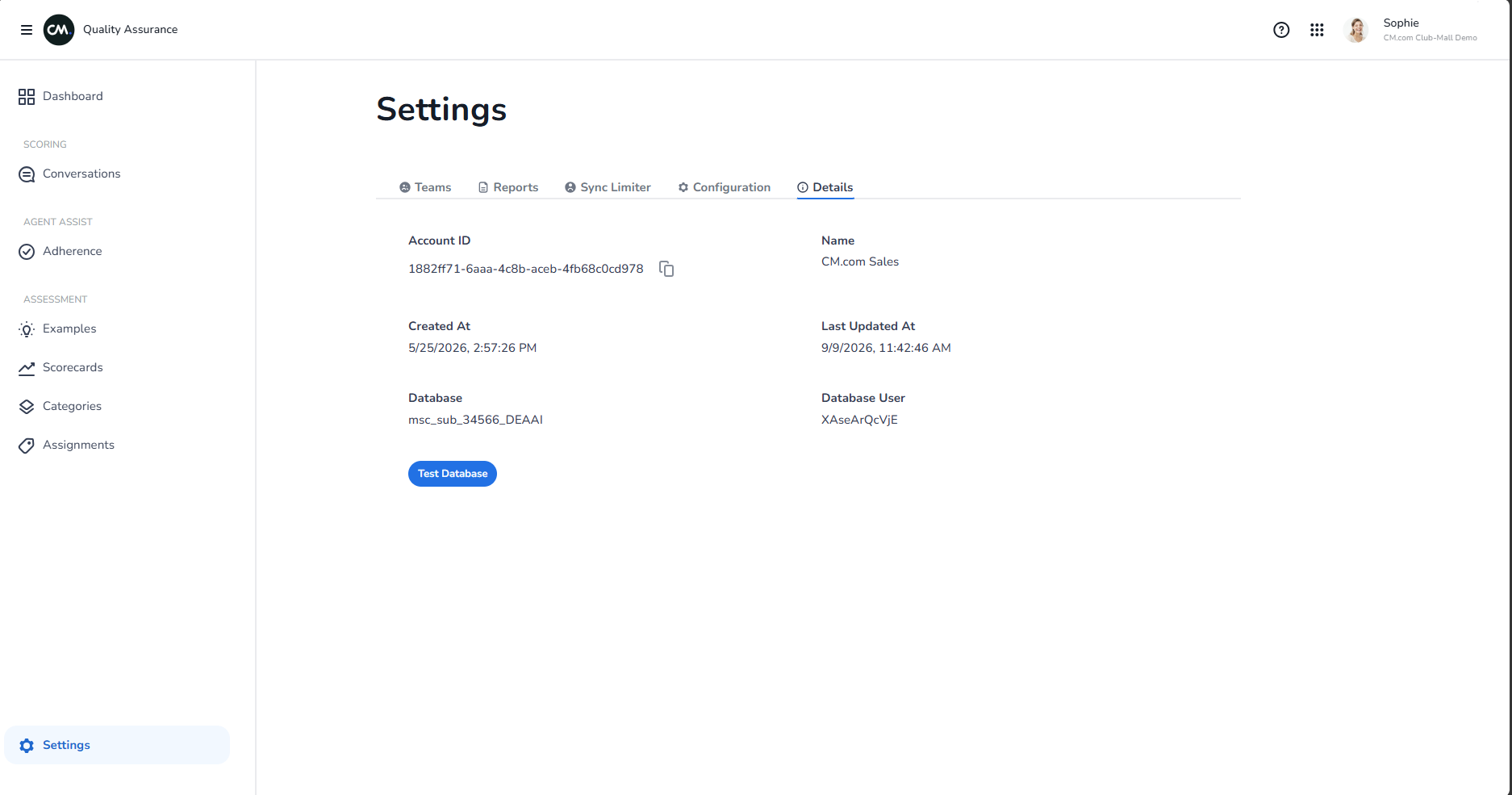
Task: Switch to the Teams tab
Action: tap(425, 187)
